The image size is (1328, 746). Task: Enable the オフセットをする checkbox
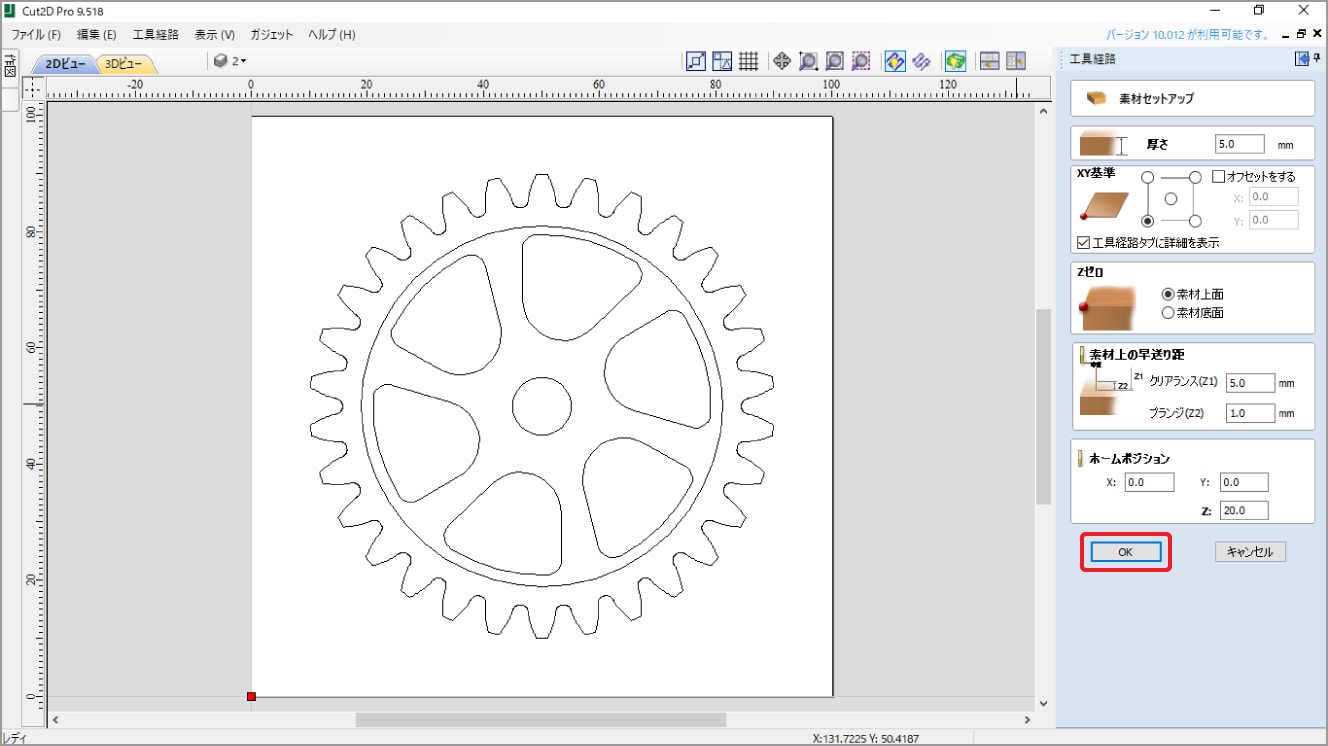1218,176
